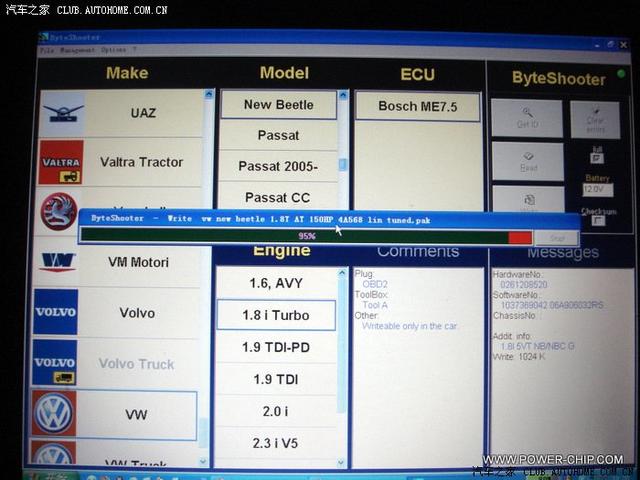The image size is (640, 480).
Task: Click Tool A toolbox value in Comments
Action: click(375, 305)
